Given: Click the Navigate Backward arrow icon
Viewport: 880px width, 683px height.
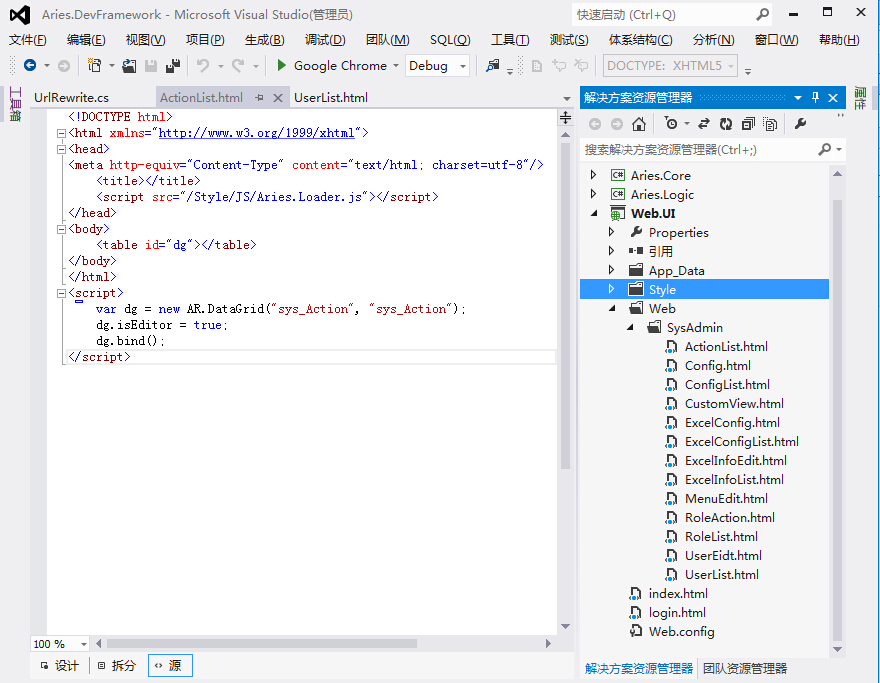Looking at the screenshot, I should coord(30,66).
